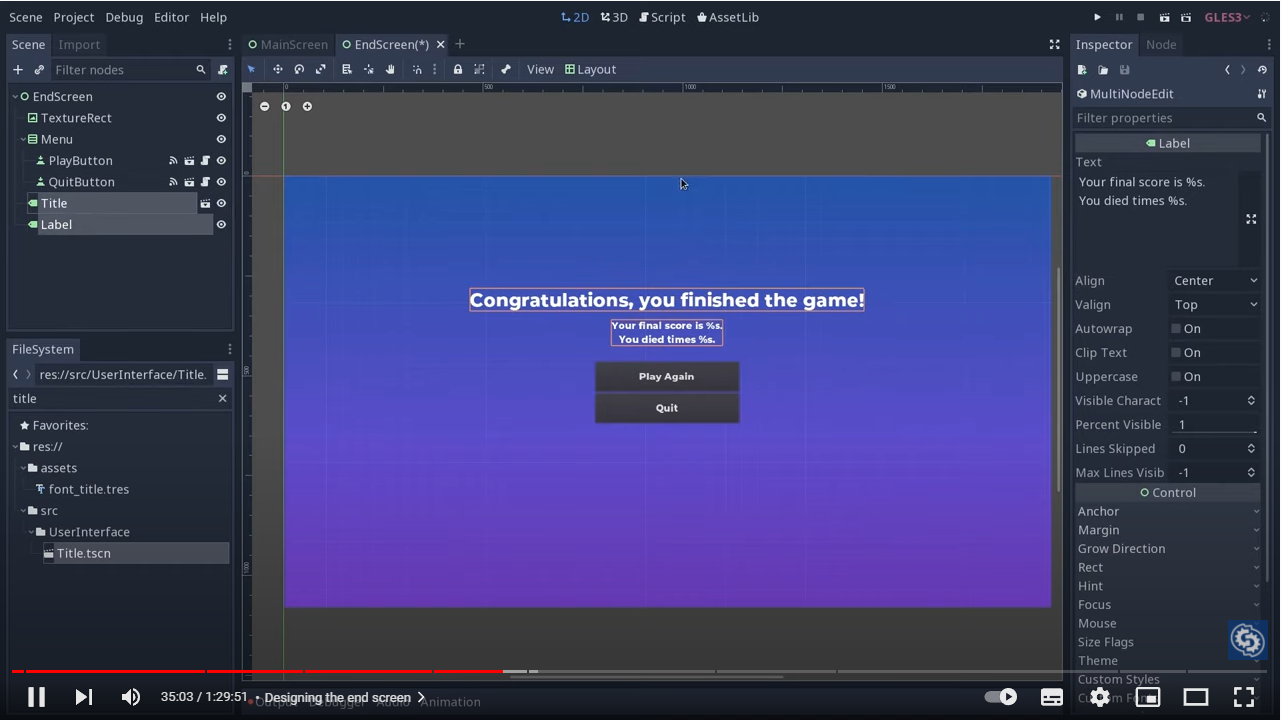Expand the Anchor property section
Image resolution: width=1281 pixels, height=720 pixels.
(x=1168, y=511)
